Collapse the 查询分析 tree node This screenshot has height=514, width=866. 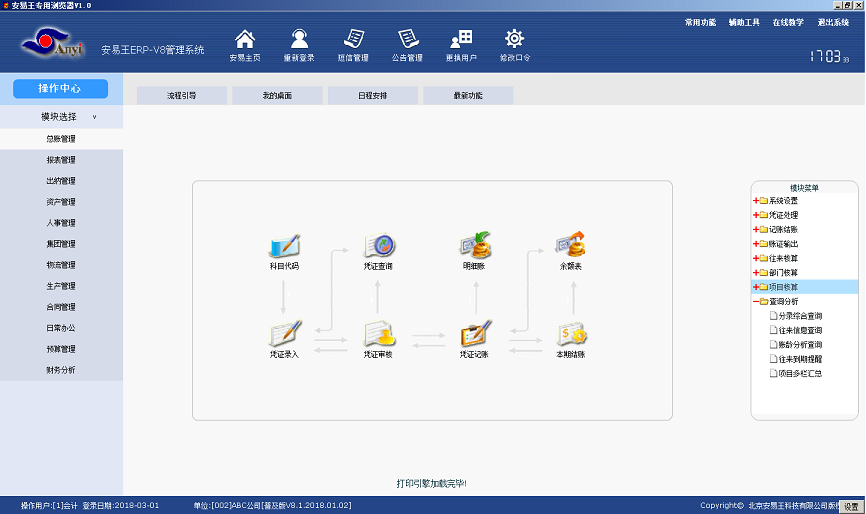point(756,301)
